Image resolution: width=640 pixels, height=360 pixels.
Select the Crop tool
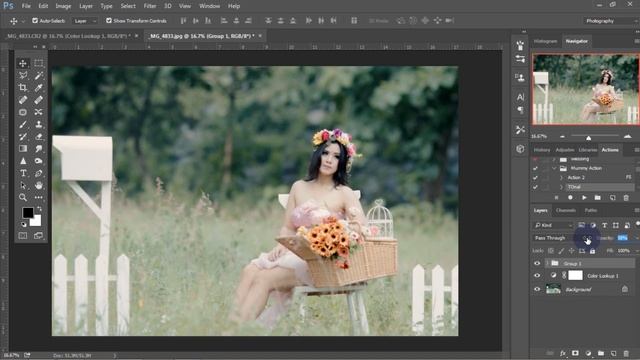click(x=23, y=88)
